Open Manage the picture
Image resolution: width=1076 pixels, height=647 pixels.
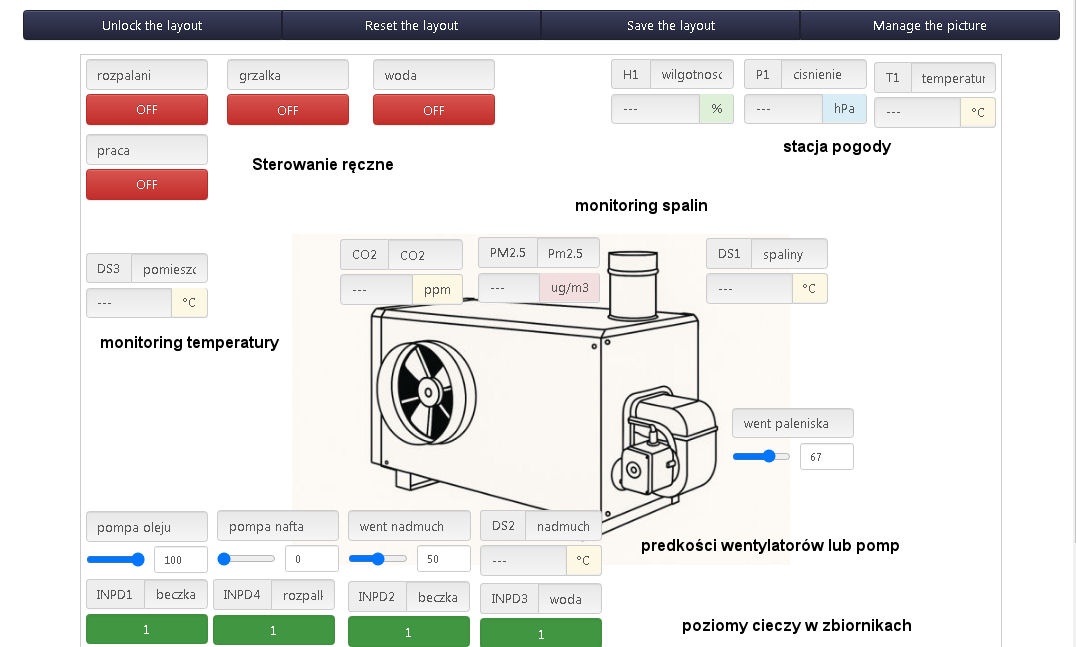929,25
